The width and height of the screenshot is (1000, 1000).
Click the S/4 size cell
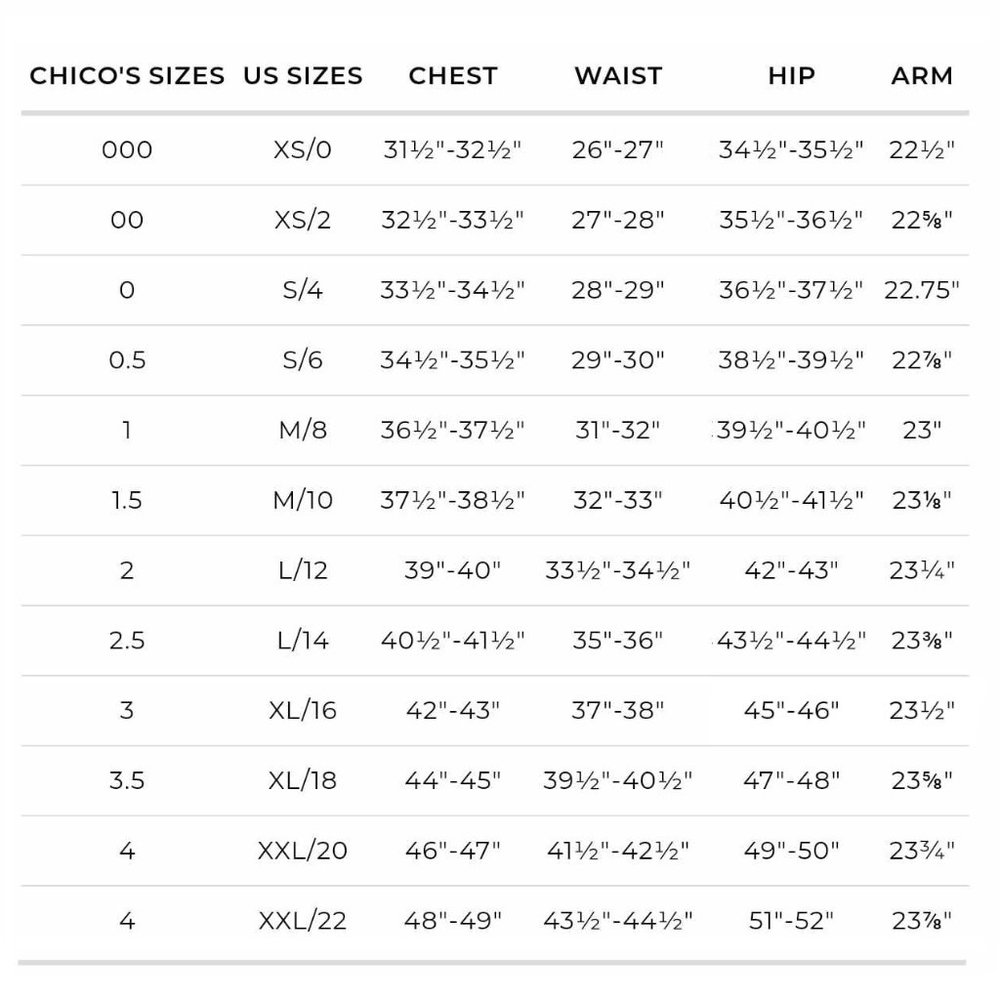coord(303,290)
